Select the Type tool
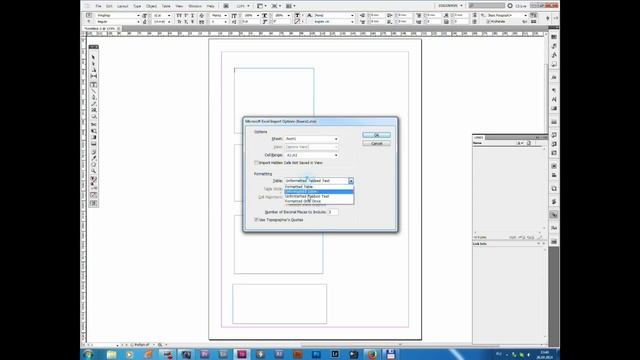Image resolution: width=640 pixels, height=360 pixels. point(93,85)
